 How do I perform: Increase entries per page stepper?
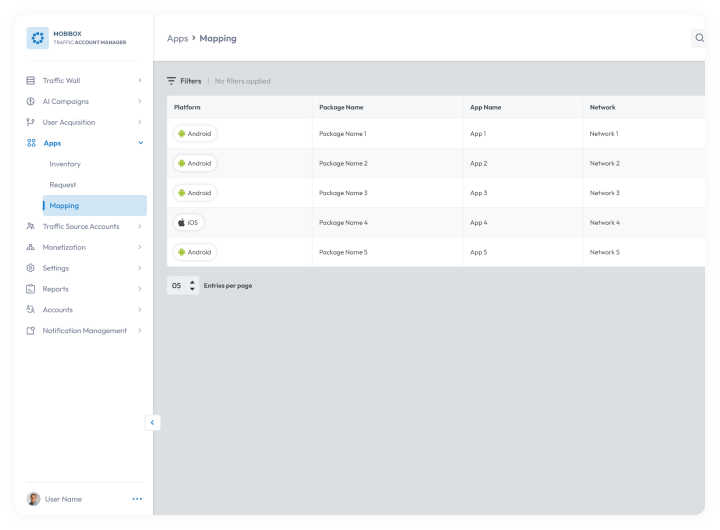pos(192,282)
